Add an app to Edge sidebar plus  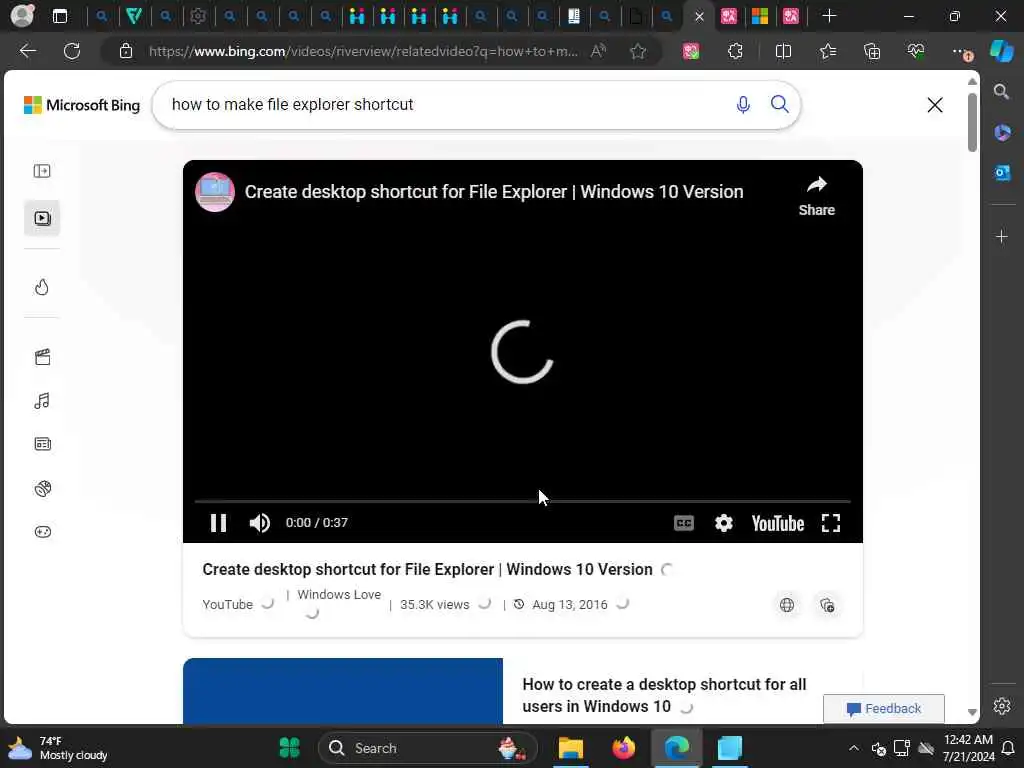tap(1002, 236)
